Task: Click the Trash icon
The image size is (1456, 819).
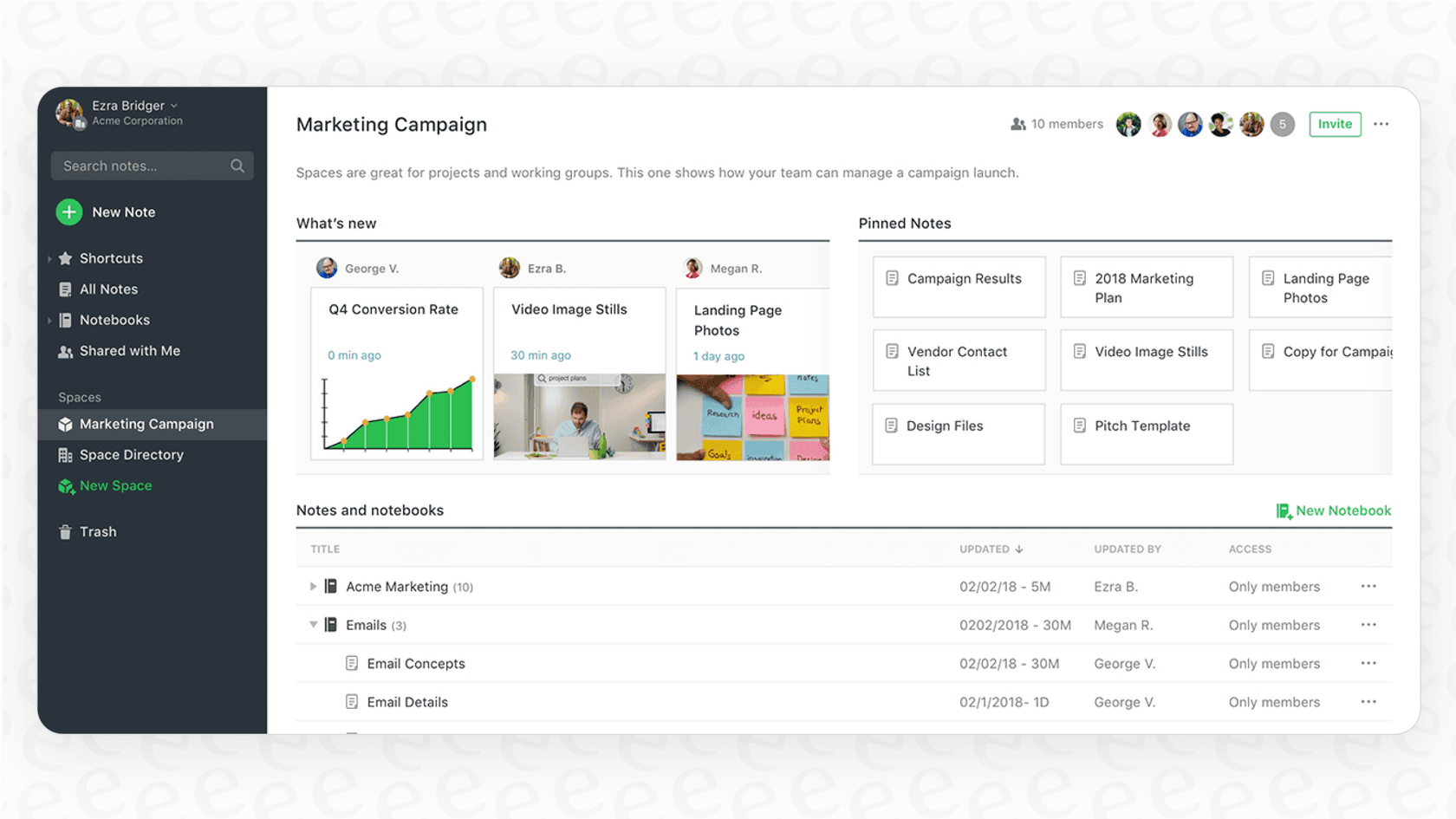Action: pos(65,531)
